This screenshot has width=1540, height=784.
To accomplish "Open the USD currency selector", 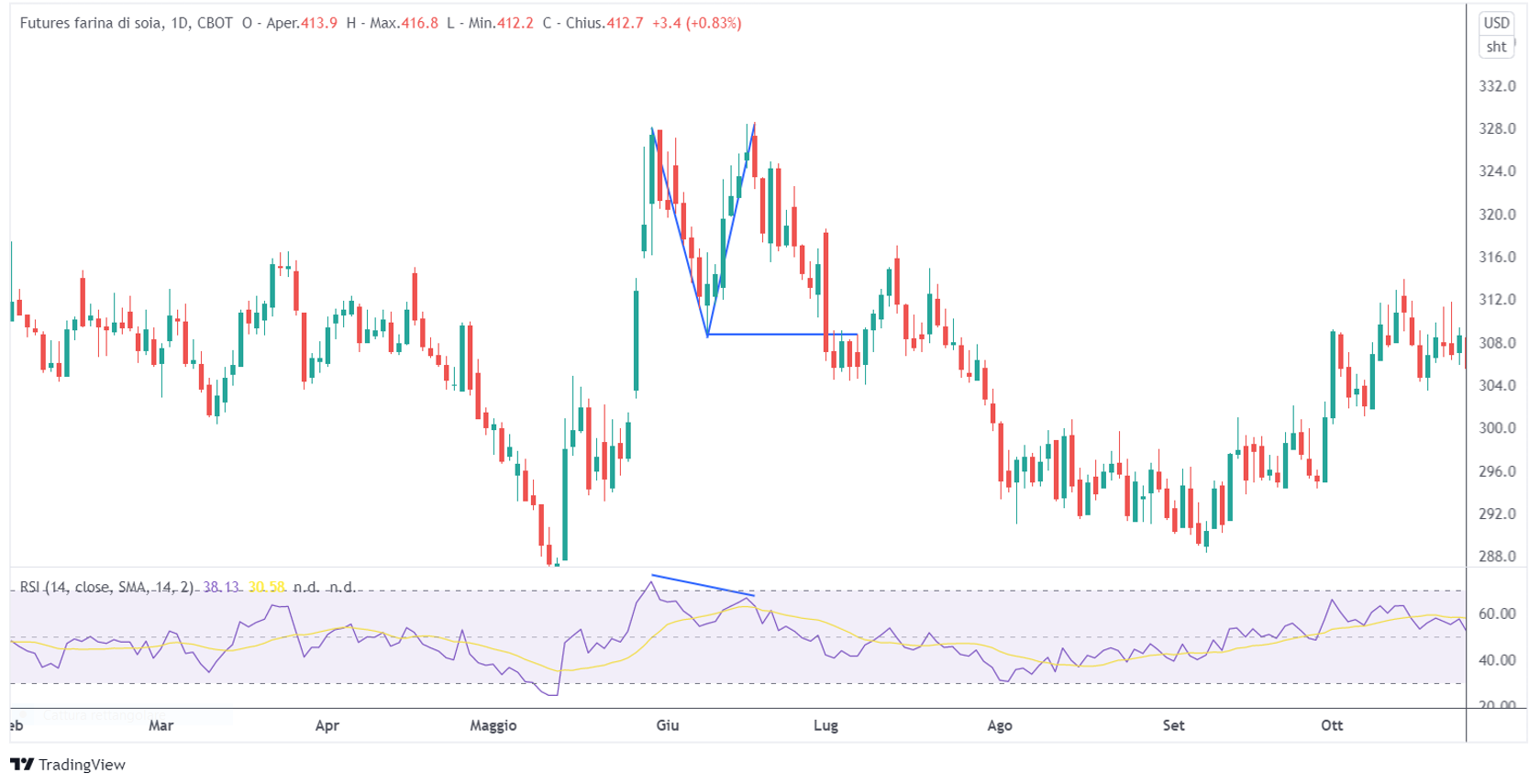I will pyautogui.click(x=1496, y=23).
